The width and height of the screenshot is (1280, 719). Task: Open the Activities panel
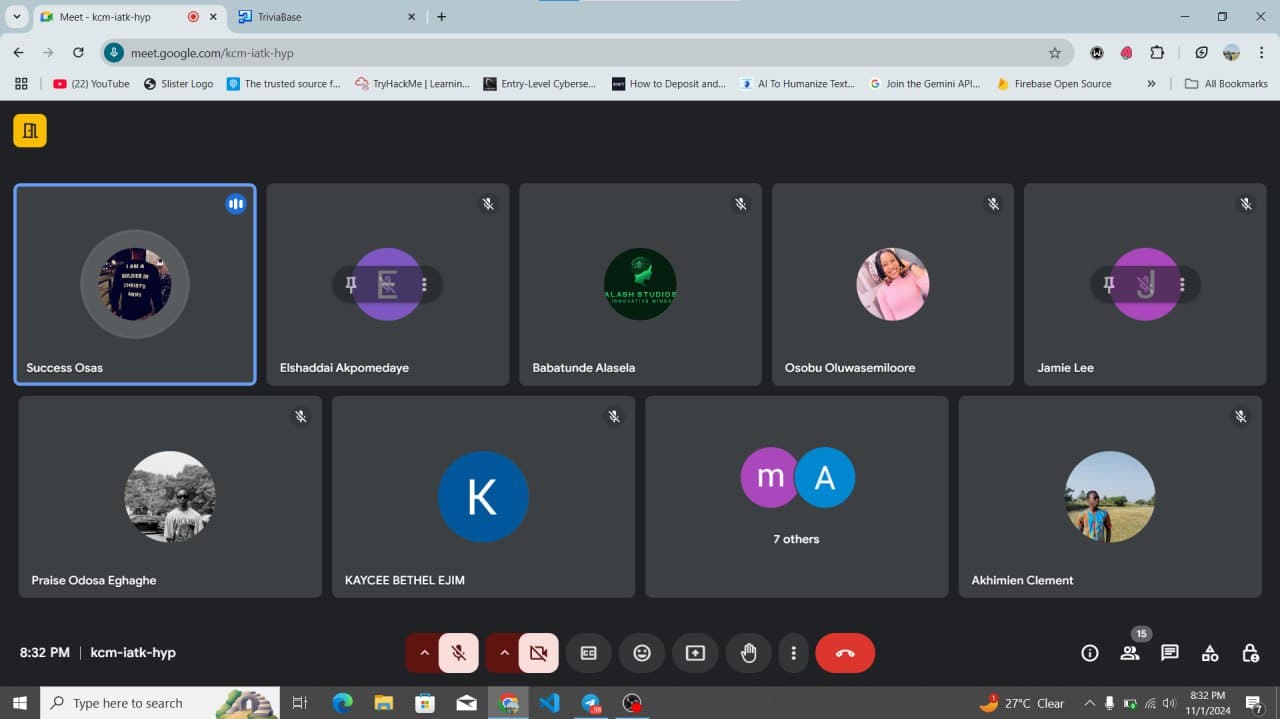pyautogui.click(x=1210, y=653)
